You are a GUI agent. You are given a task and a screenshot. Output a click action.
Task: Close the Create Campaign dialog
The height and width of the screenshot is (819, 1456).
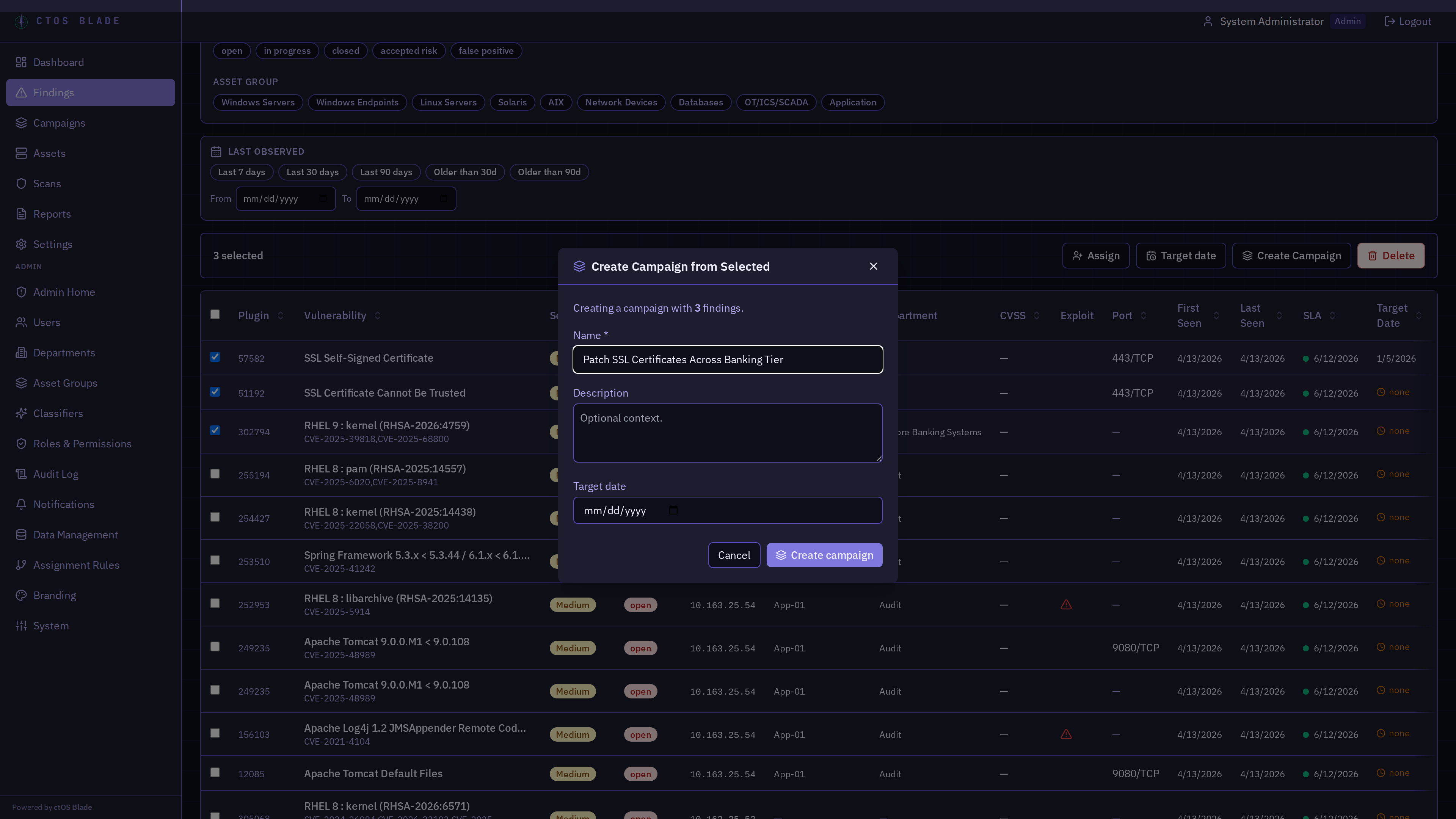pyautogui.click(x=873, y=266)
